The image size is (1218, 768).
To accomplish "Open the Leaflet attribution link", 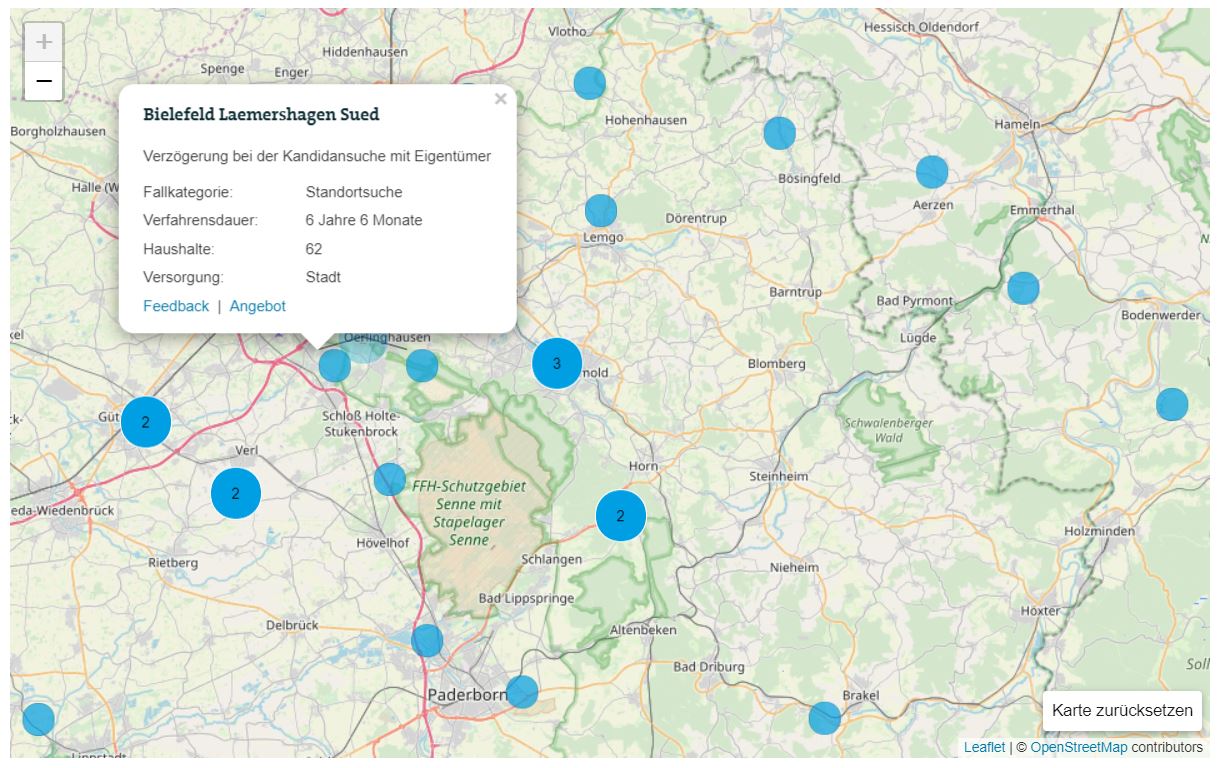I will (984, 747).
